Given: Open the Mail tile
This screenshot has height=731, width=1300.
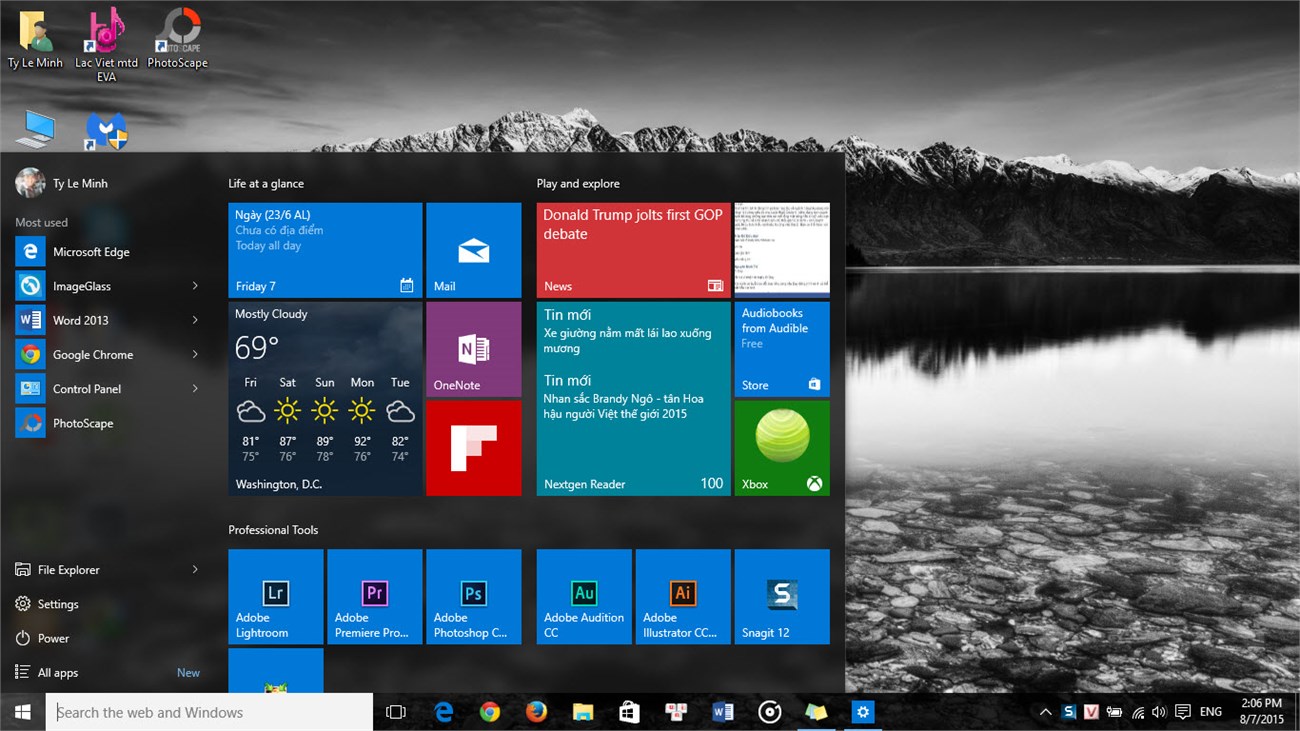Looking at the screenshot, I should 474,249.
